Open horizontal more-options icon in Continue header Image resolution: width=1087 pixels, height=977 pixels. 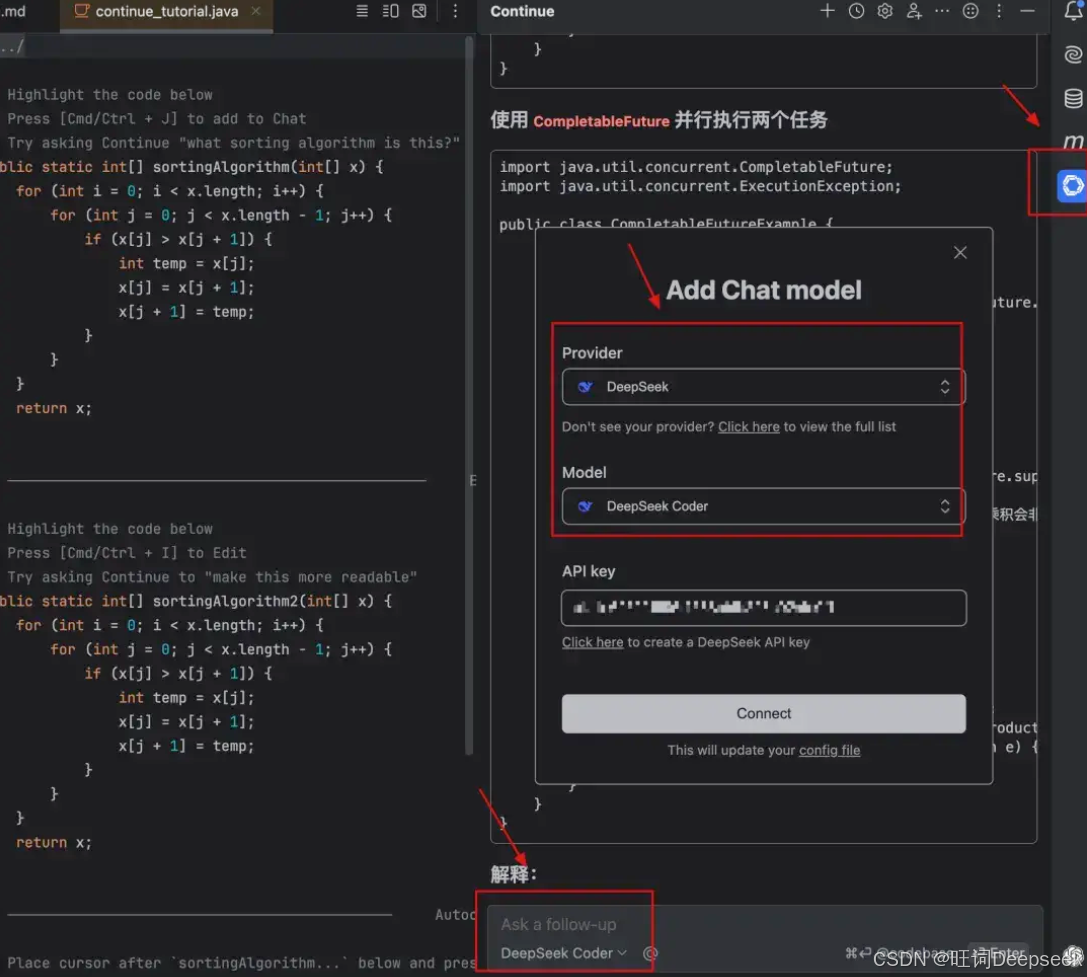click(941, 11)
